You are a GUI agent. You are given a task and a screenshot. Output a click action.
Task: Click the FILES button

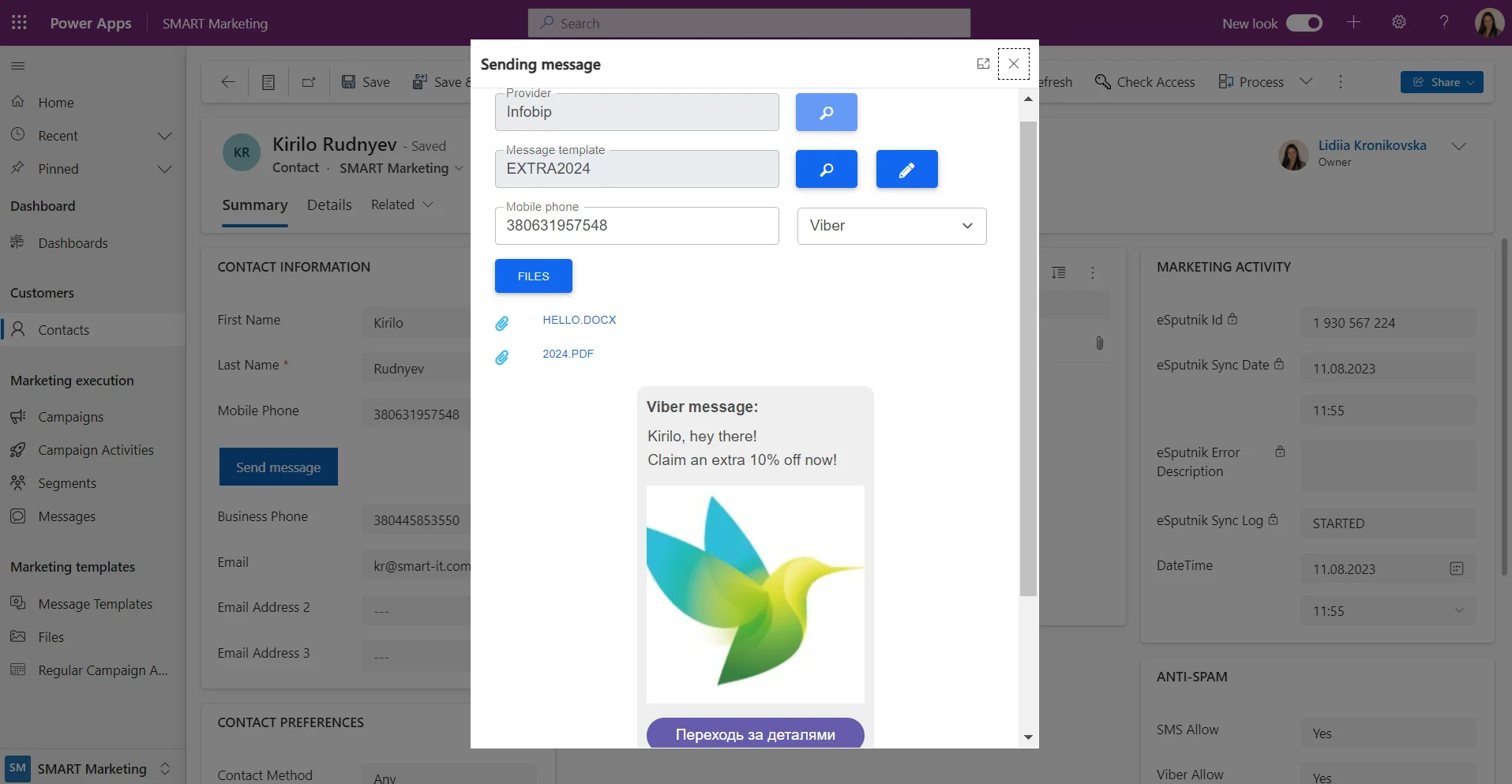coord(533,276)
